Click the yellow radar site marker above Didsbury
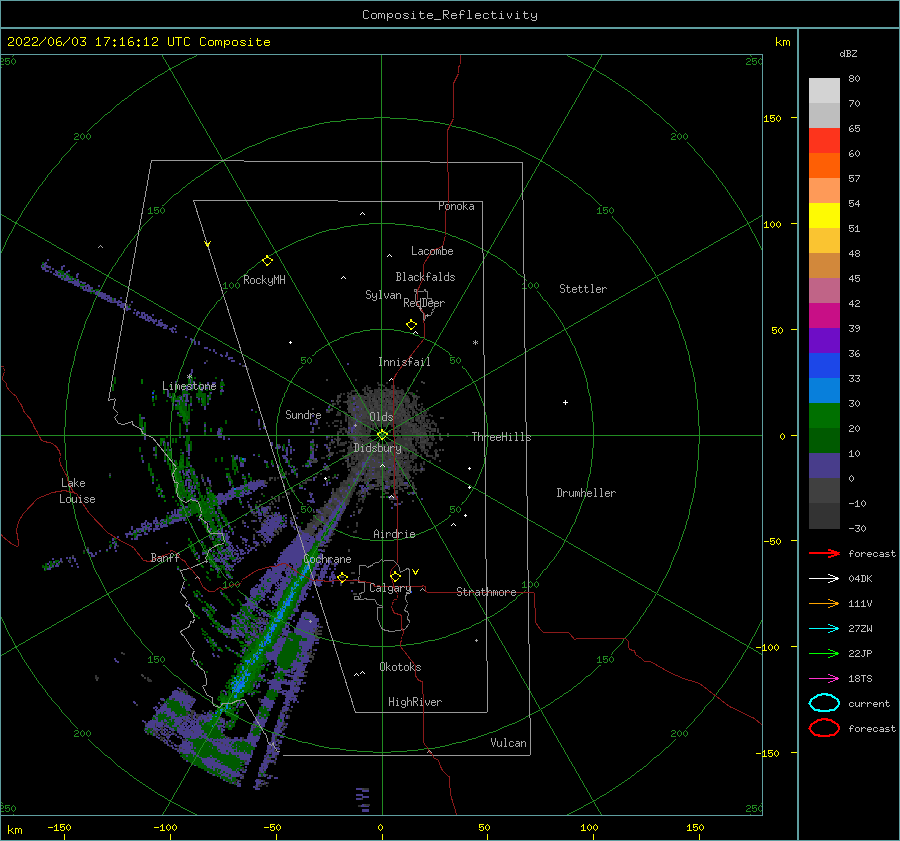The height and width of the screenshot is (841, 900). click(382, 435)
